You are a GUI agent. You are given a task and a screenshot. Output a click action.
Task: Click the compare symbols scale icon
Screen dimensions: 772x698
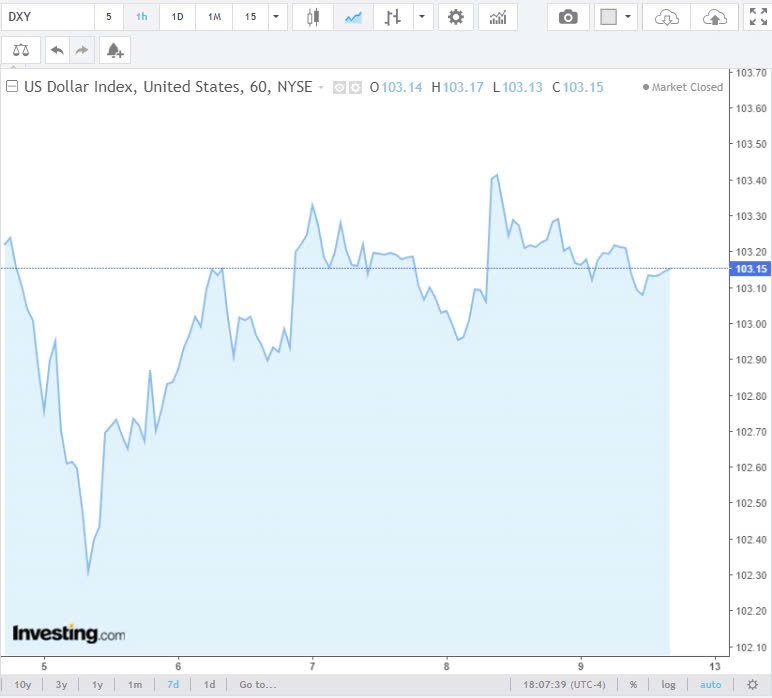click(21, 50)
